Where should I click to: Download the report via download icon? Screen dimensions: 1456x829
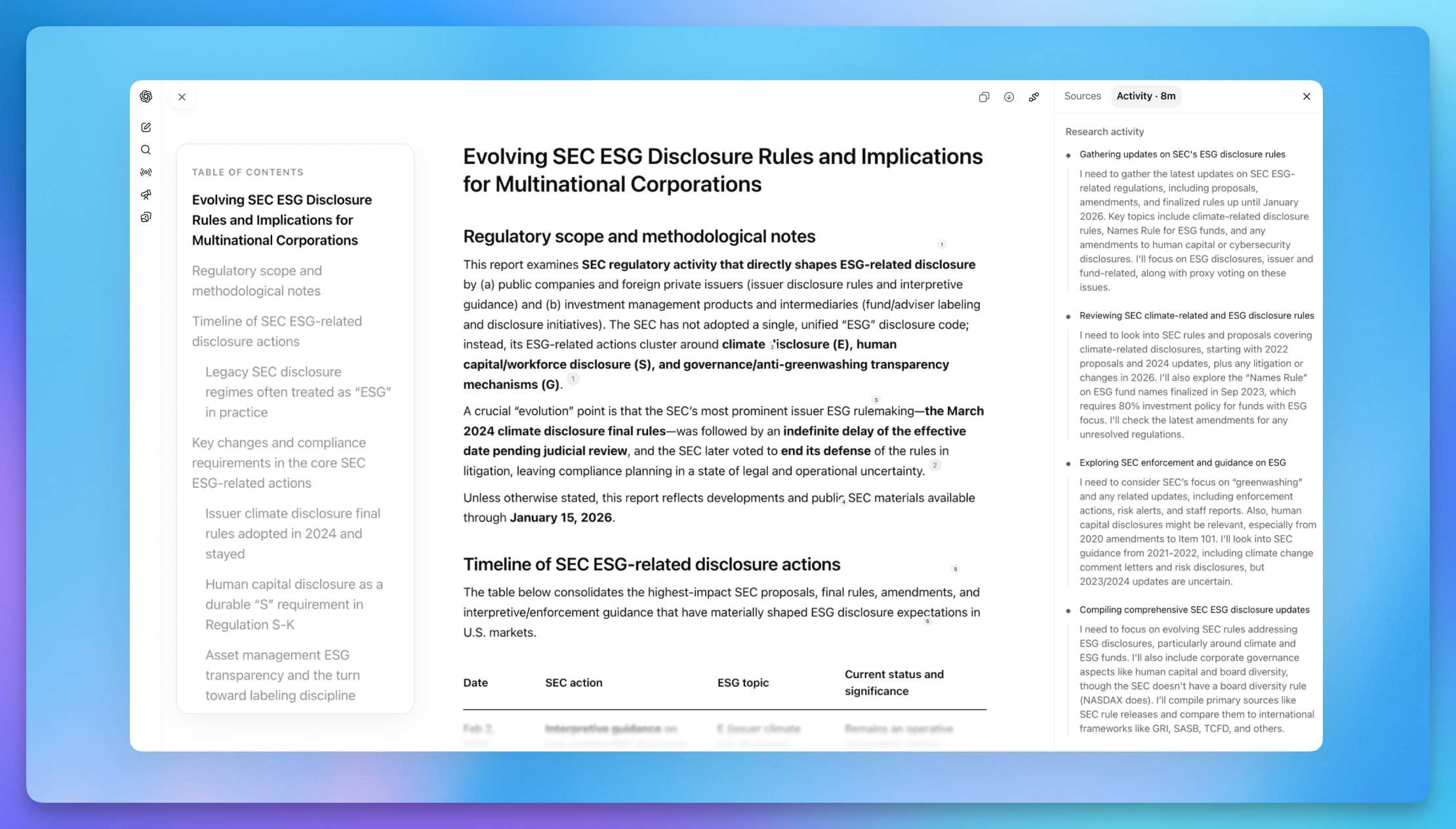[x=1009, y=97]
